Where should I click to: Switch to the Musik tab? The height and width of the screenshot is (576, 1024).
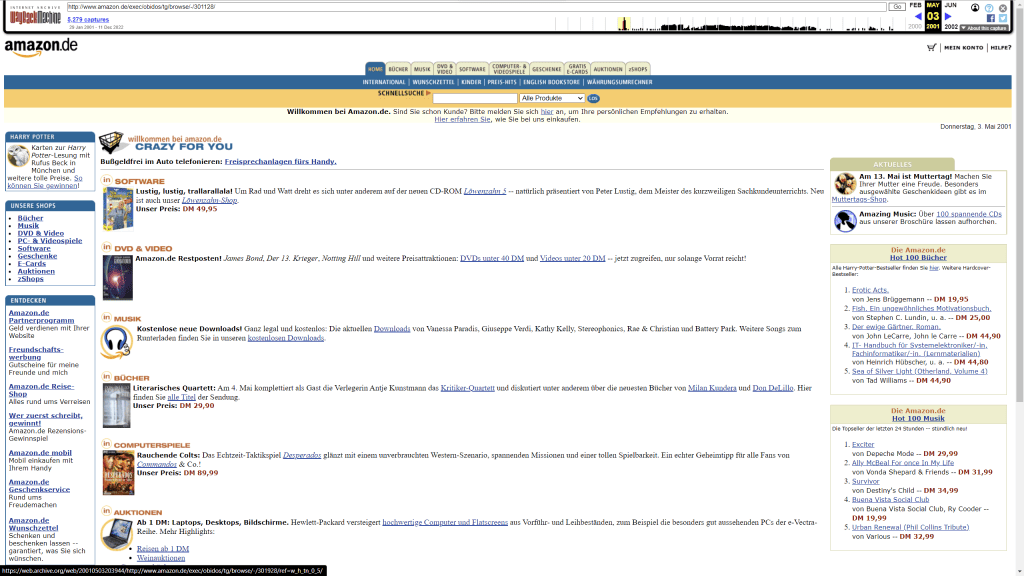coord(422,69)
